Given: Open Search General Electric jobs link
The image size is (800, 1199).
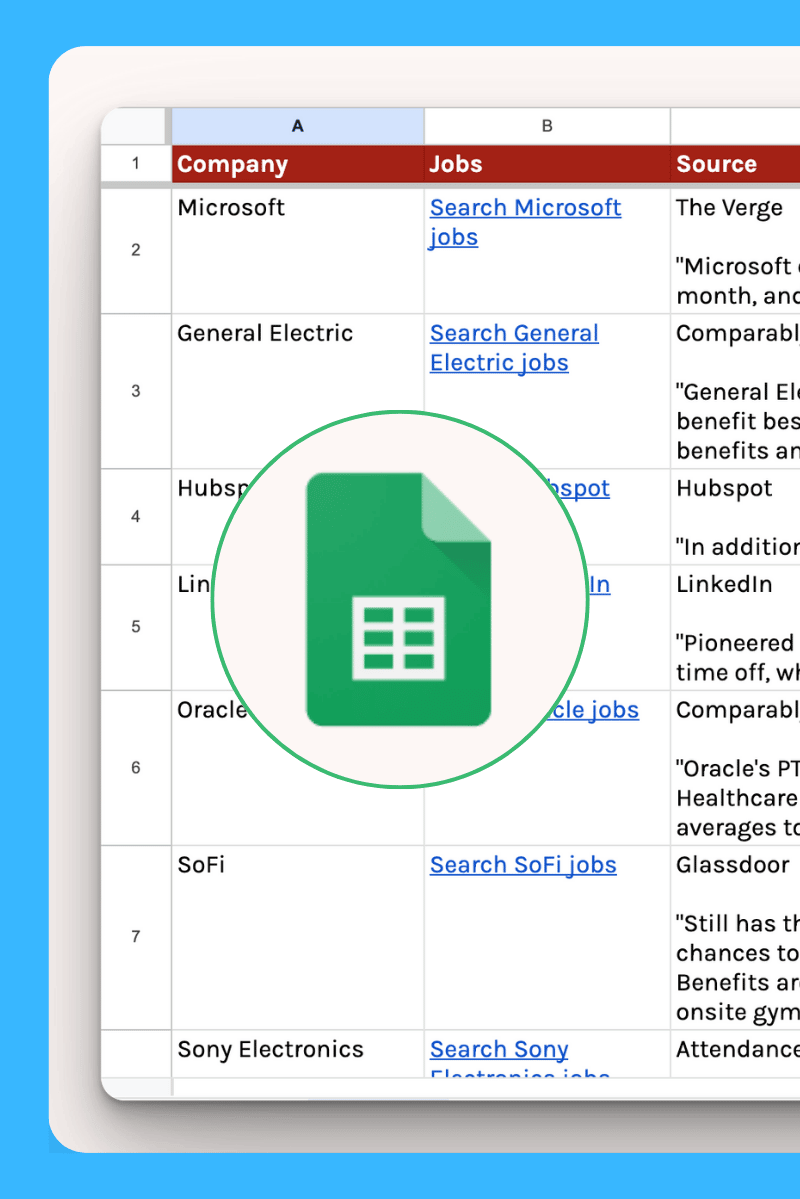Looking at the screenshot, I should [x=514, y=348].
